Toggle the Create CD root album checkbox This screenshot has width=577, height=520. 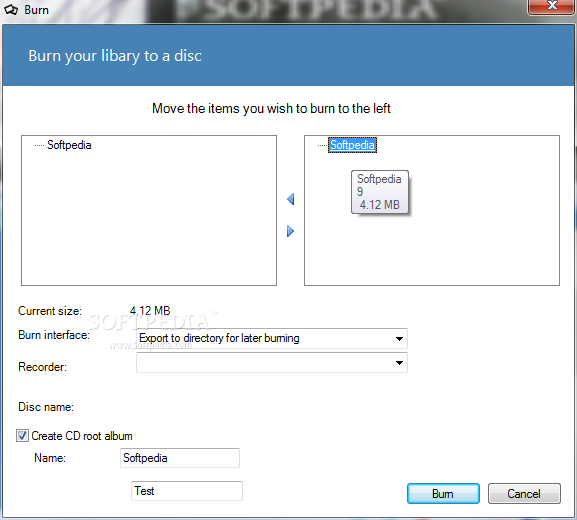(x=22, y=435)
